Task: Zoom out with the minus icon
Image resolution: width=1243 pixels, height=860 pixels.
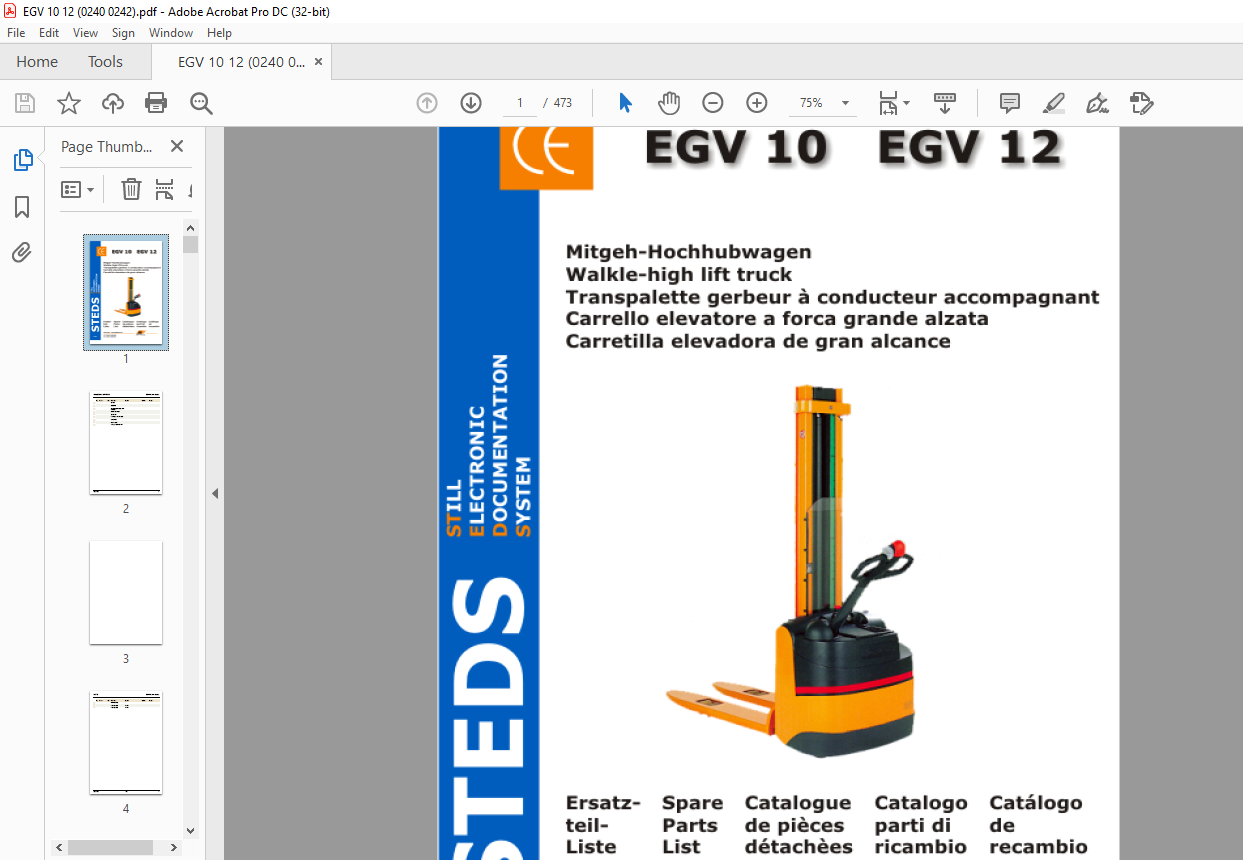Action: coord(713,103)
